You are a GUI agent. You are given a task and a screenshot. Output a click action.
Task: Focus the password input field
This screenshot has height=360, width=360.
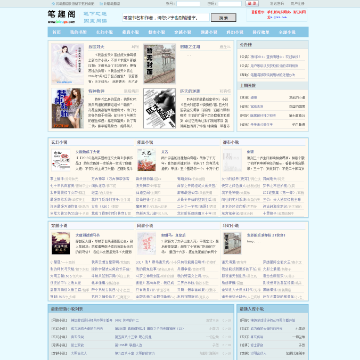coord(229,4)
